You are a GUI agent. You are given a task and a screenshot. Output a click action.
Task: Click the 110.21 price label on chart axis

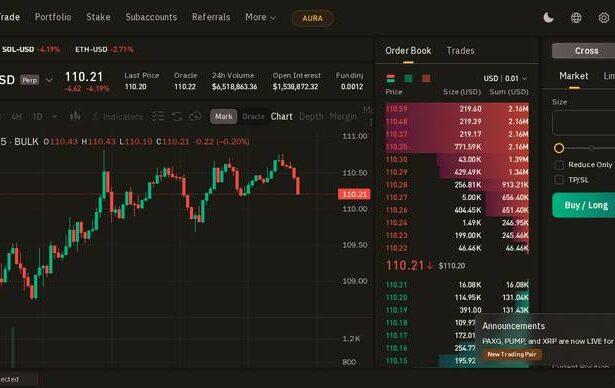tap(354, 194)
